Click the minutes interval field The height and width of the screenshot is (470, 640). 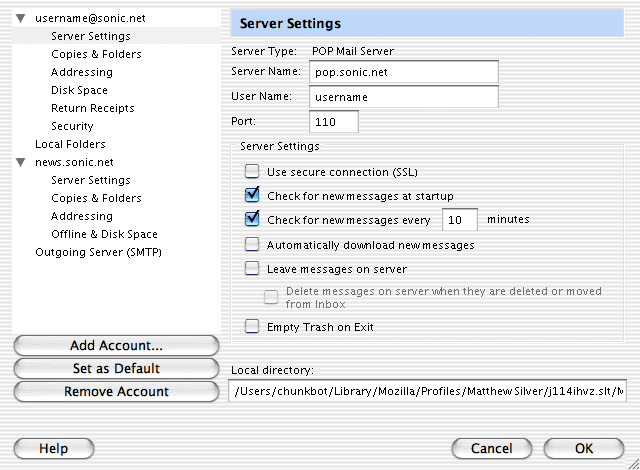click(460, 219)
